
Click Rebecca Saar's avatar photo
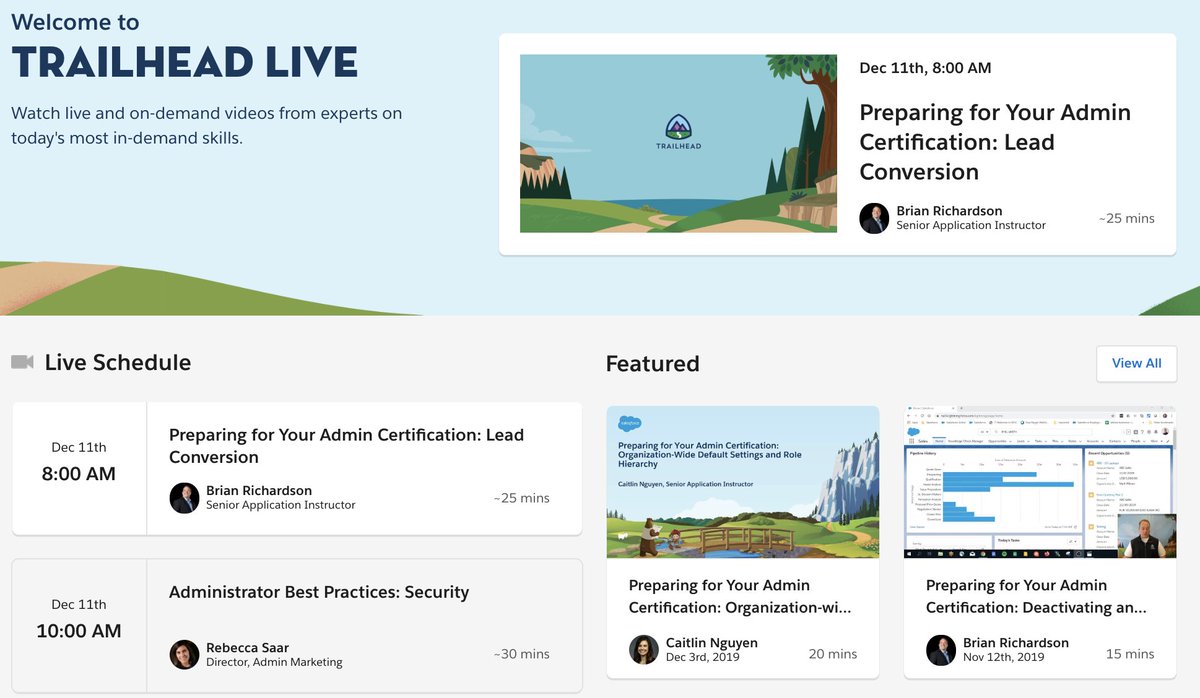tap(185, 656)
